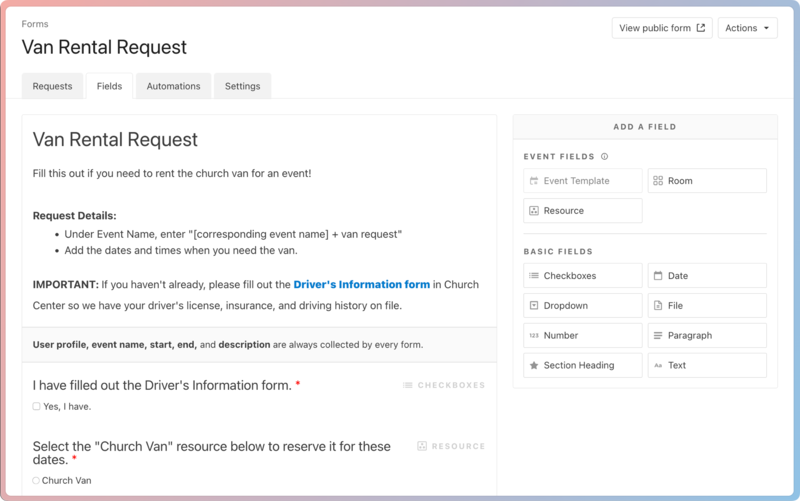Add a Number basic field
Image resolution: width=800 pixels, height=501 pixels.
click(583, 335)
